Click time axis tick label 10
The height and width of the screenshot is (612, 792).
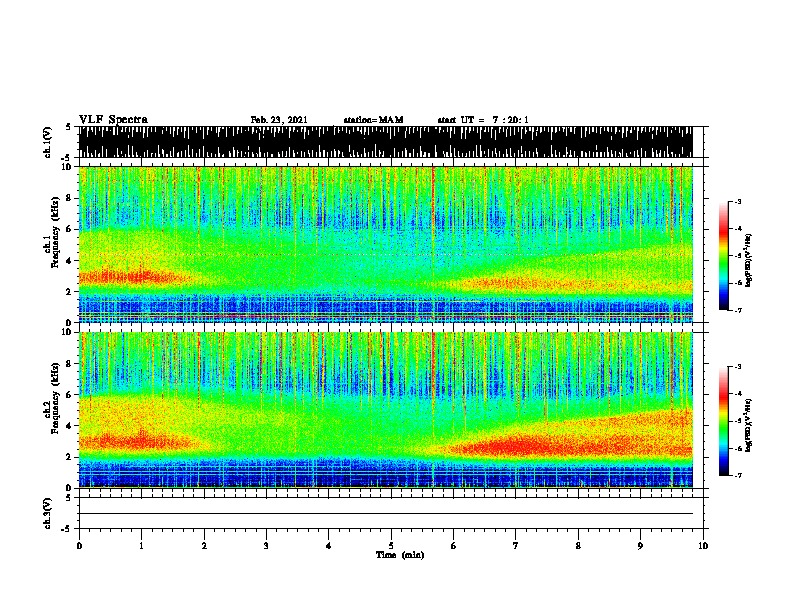[703, 546]
